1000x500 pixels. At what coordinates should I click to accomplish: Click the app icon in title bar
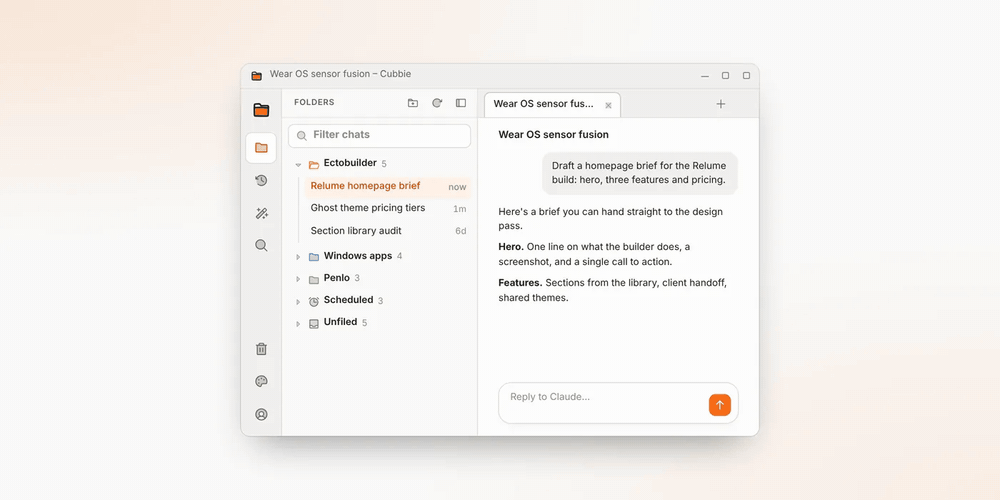click(256, 75)
